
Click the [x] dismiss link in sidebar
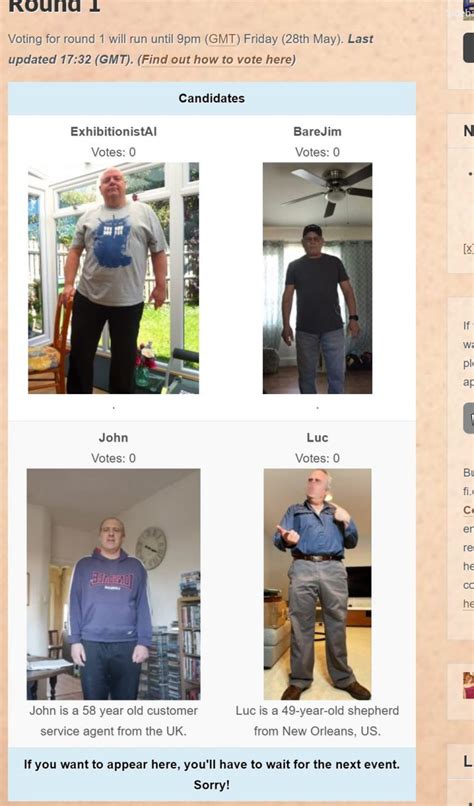(x=468, y=248)
